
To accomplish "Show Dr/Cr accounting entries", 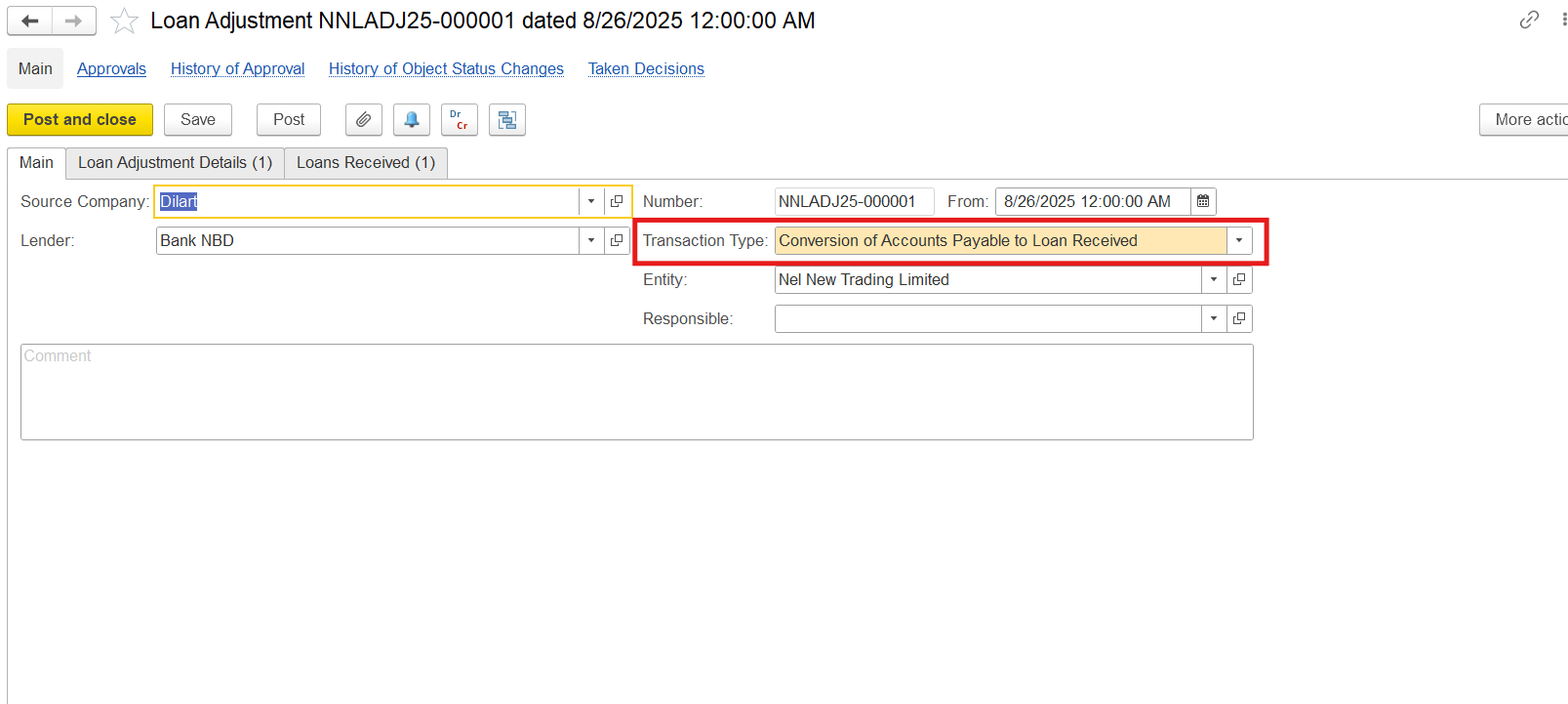I will 459,120.
